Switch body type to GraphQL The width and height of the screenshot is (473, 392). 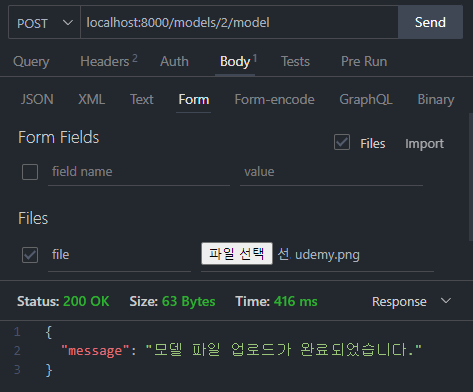[x=366, y=99]
